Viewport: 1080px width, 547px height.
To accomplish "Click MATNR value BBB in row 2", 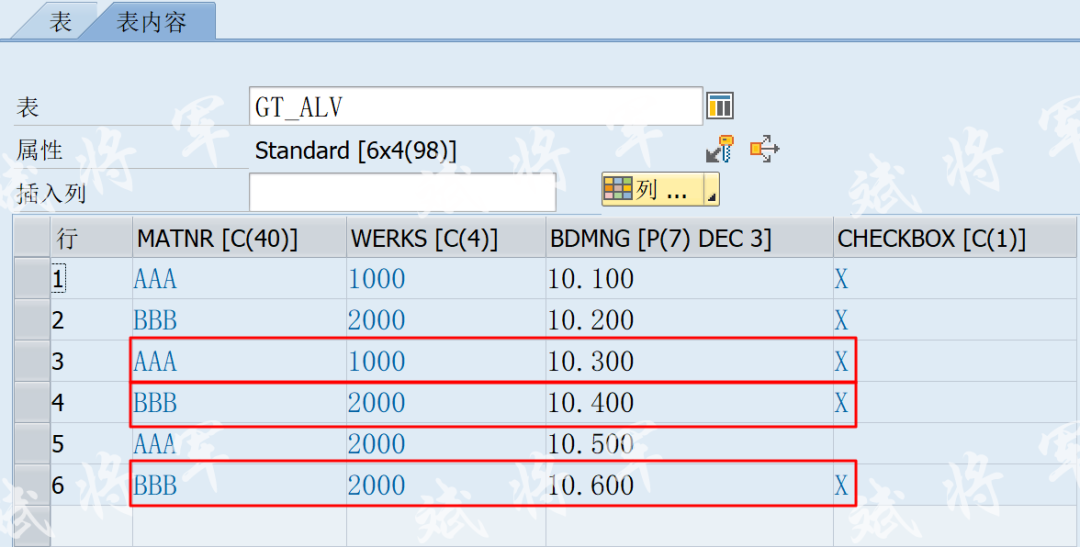I will 156,320.
